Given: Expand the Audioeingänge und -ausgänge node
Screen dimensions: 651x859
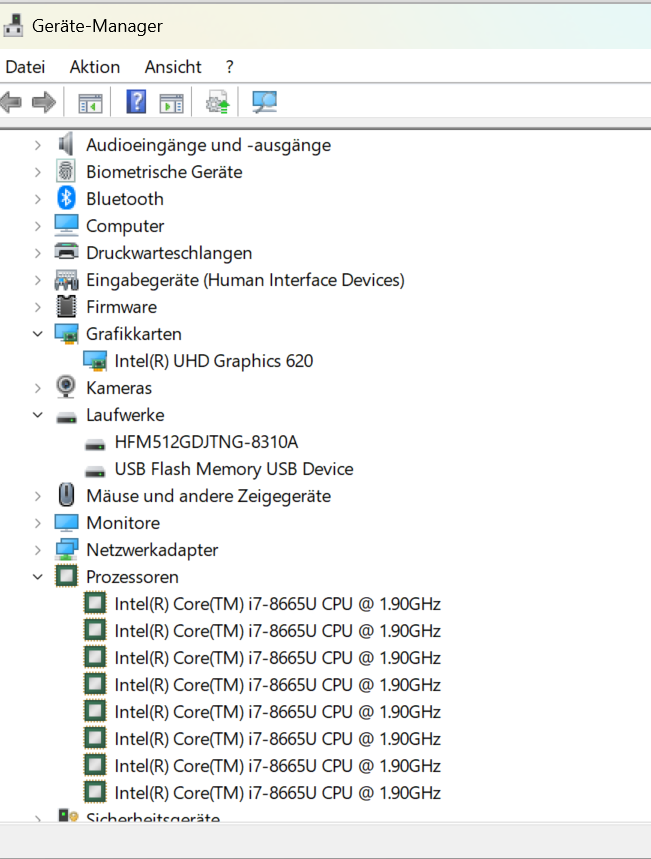Looking at the screenshot, I should pos(37,145).
